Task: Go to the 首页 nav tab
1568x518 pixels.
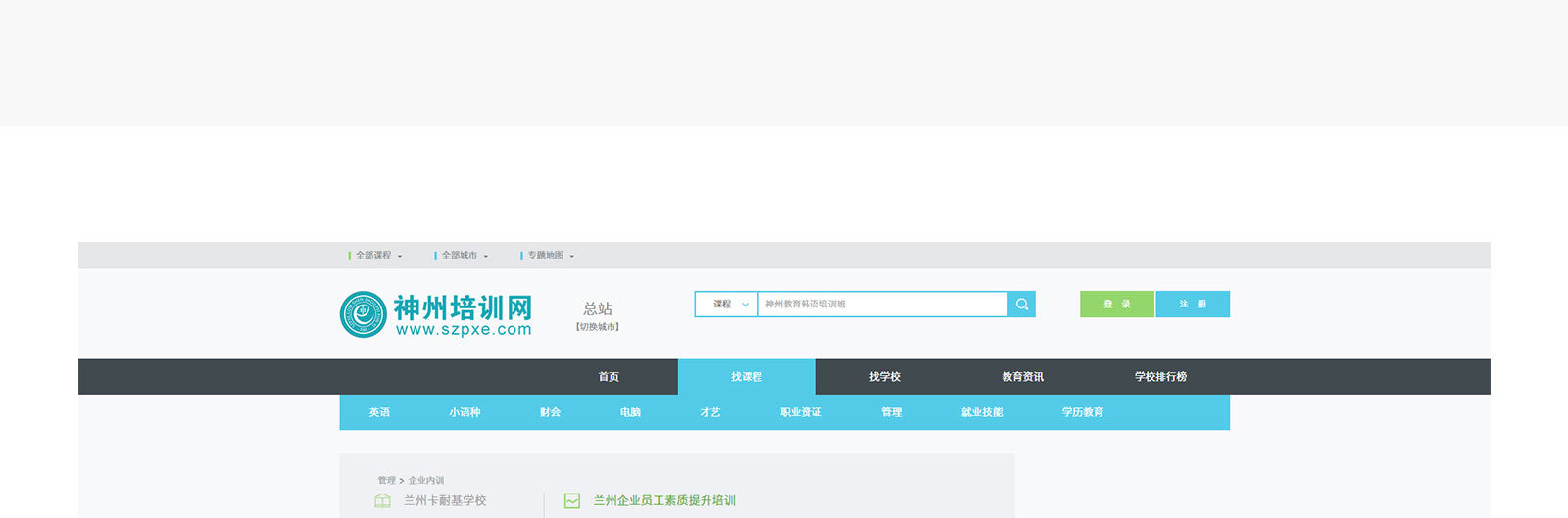Action: click(609, 377)
